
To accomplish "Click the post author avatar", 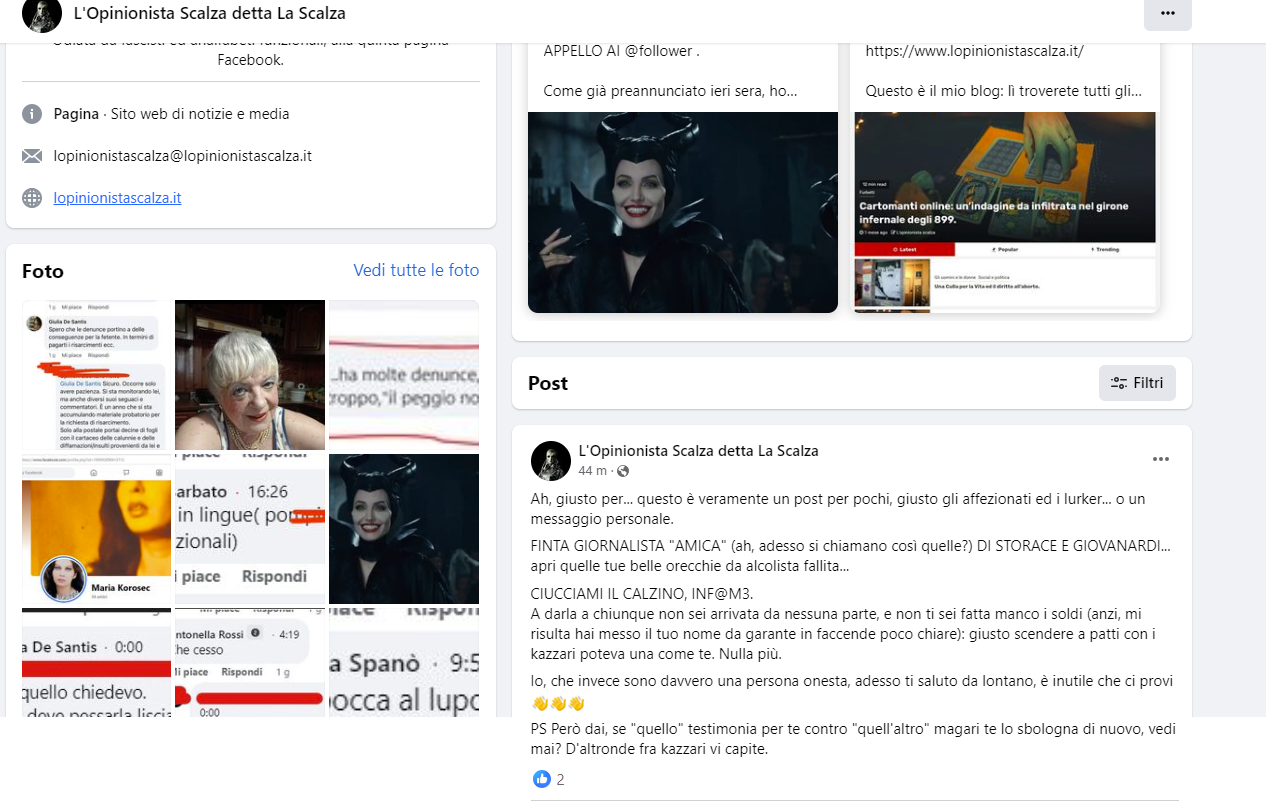I will (x=550, y=460).
